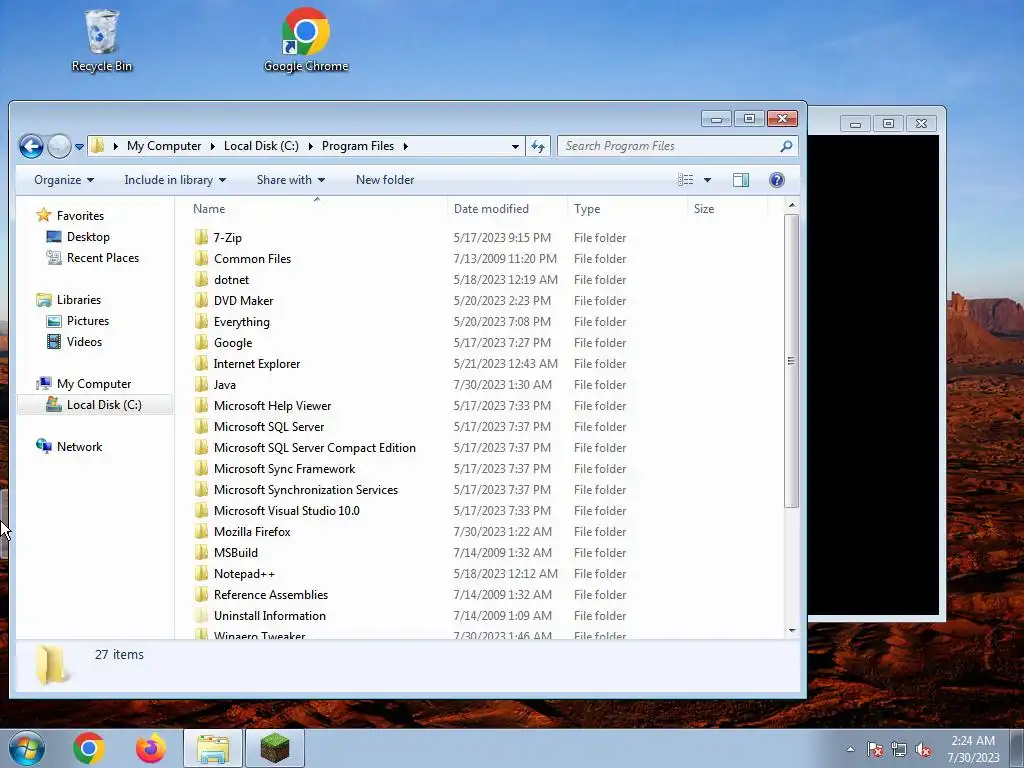Screen dimensions: 1024x768
Task: Select Favorites in navigation pane
Action: point(71,216)
